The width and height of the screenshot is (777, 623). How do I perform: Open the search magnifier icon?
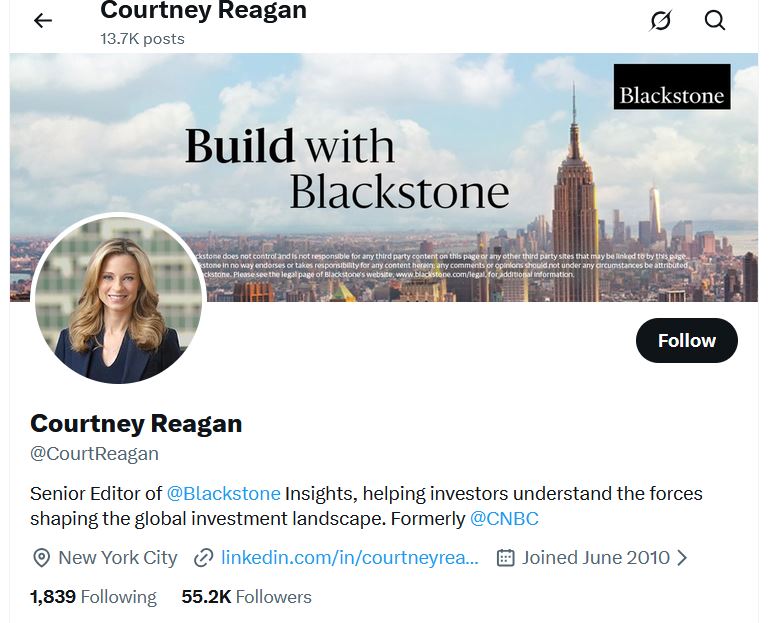tap(715, 20)
